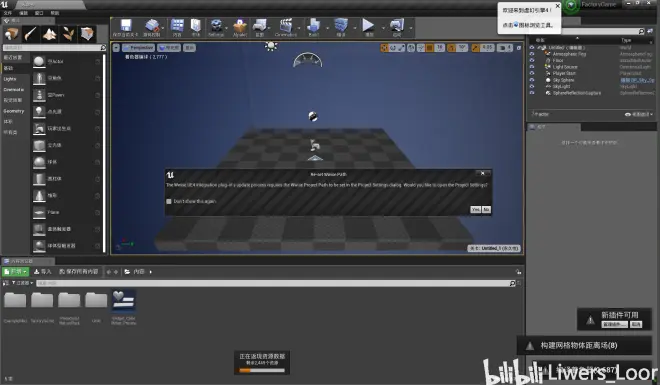The width and height of the screenshot is (660, 385).
Task: Select the Landscape mountain mode icon
Action: (x=49, y=34)
